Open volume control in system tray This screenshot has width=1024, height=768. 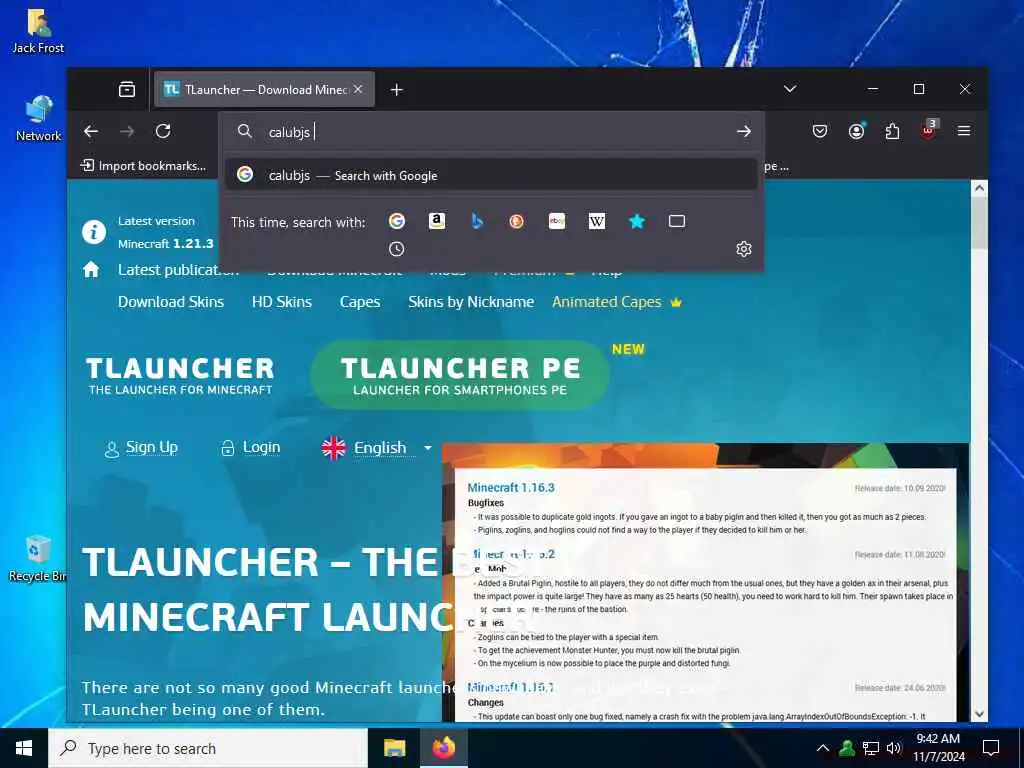tap(894, 748)
